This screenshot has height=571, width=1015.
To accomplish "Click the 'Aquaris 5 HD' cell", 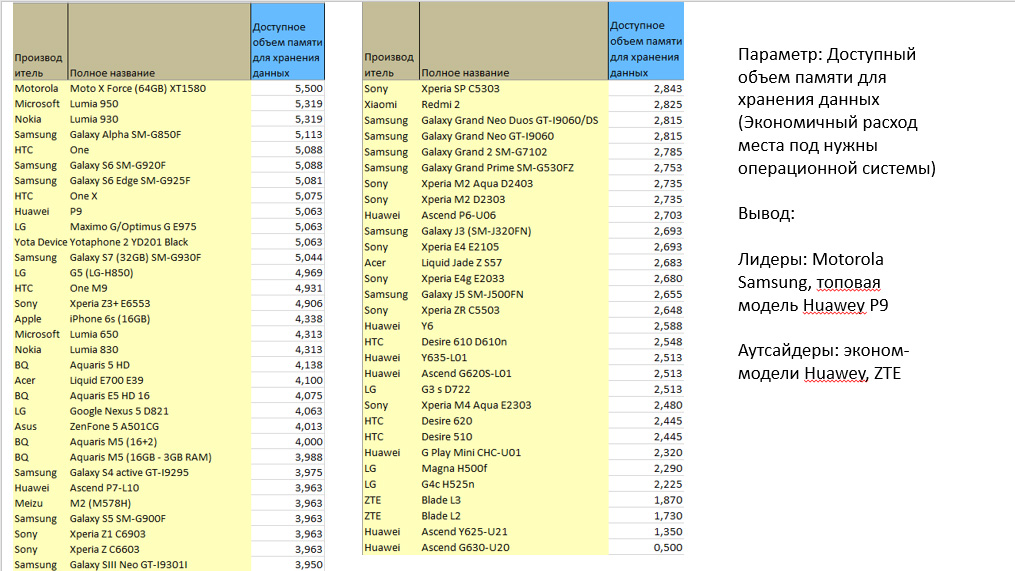I will [159, 365].
